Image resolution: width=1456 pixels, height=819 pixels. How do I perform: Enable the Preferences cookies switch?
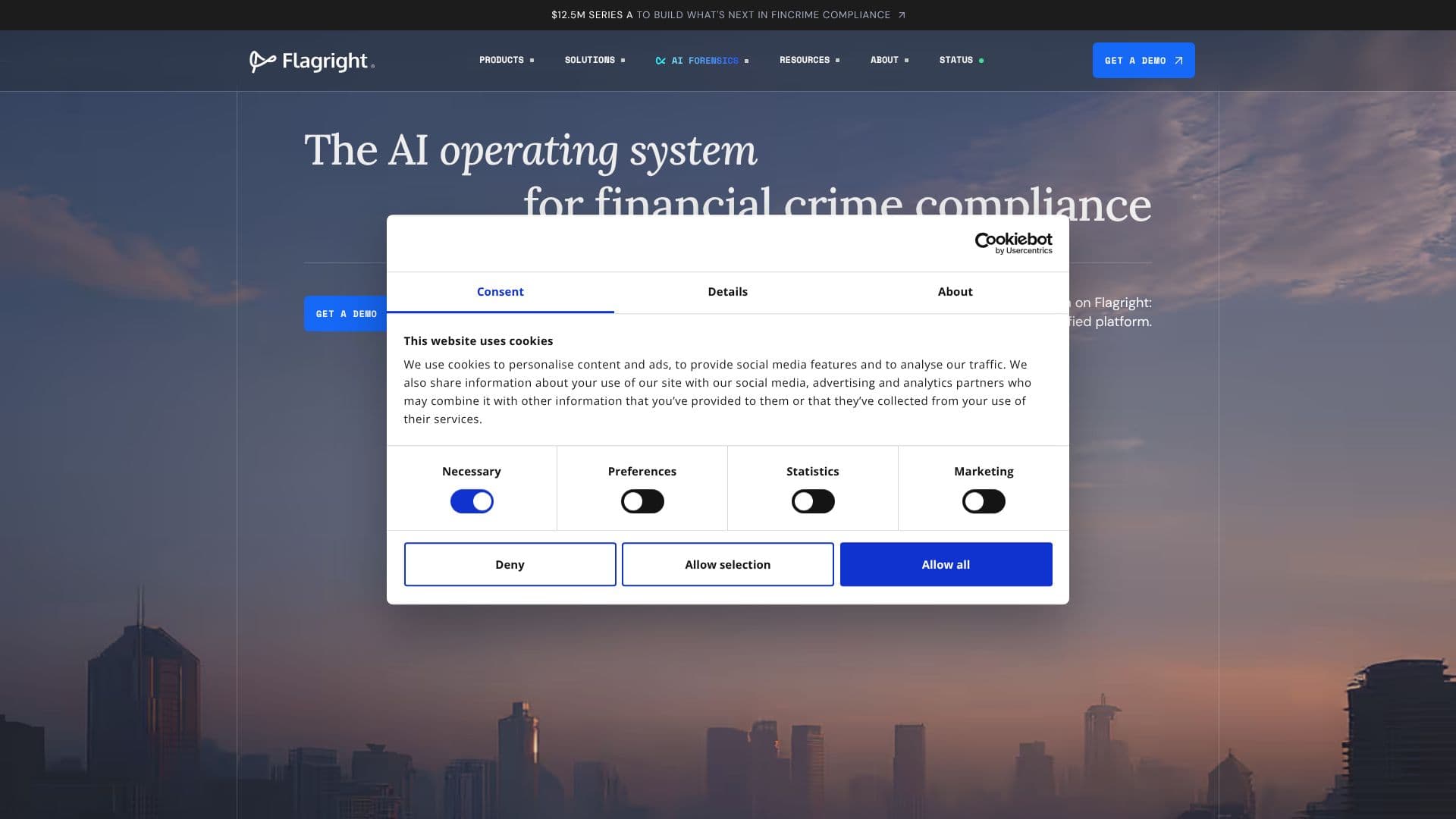(642, 501)
